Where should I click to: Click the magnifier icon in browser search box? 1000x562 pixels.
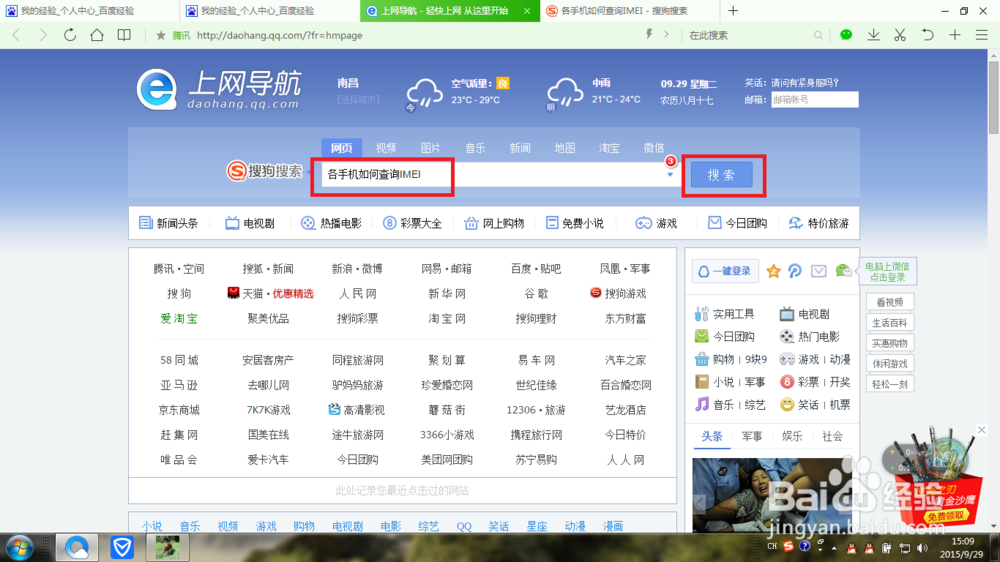tap(818, 35)
